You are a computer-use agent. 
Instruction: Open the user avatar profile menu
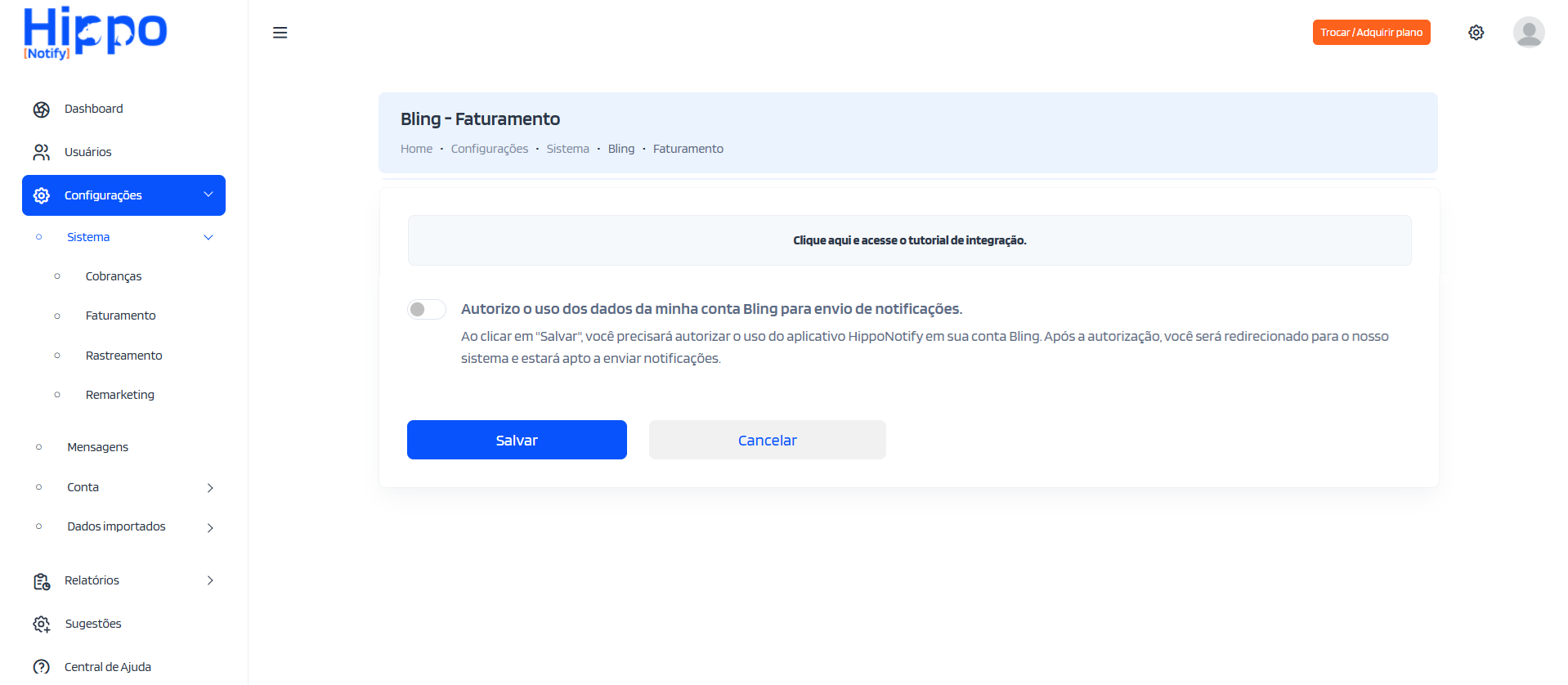[x=1528, y=33]
